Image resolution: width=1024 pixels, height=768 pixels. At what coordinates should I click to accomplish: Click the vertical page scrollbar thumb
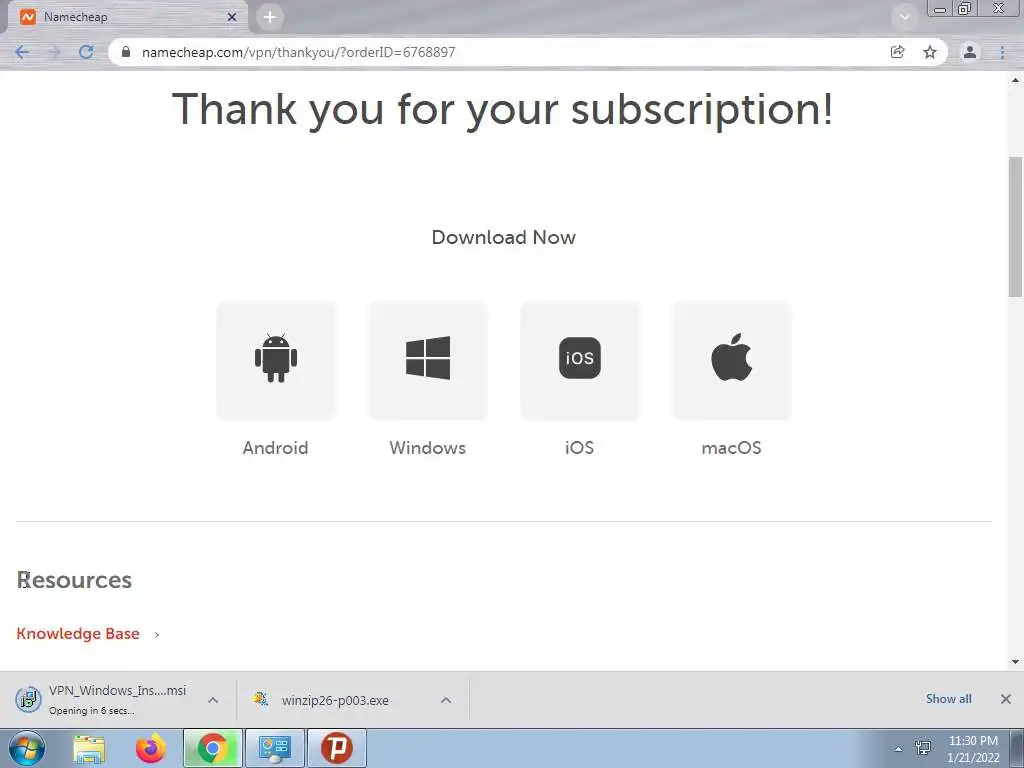1015,226
